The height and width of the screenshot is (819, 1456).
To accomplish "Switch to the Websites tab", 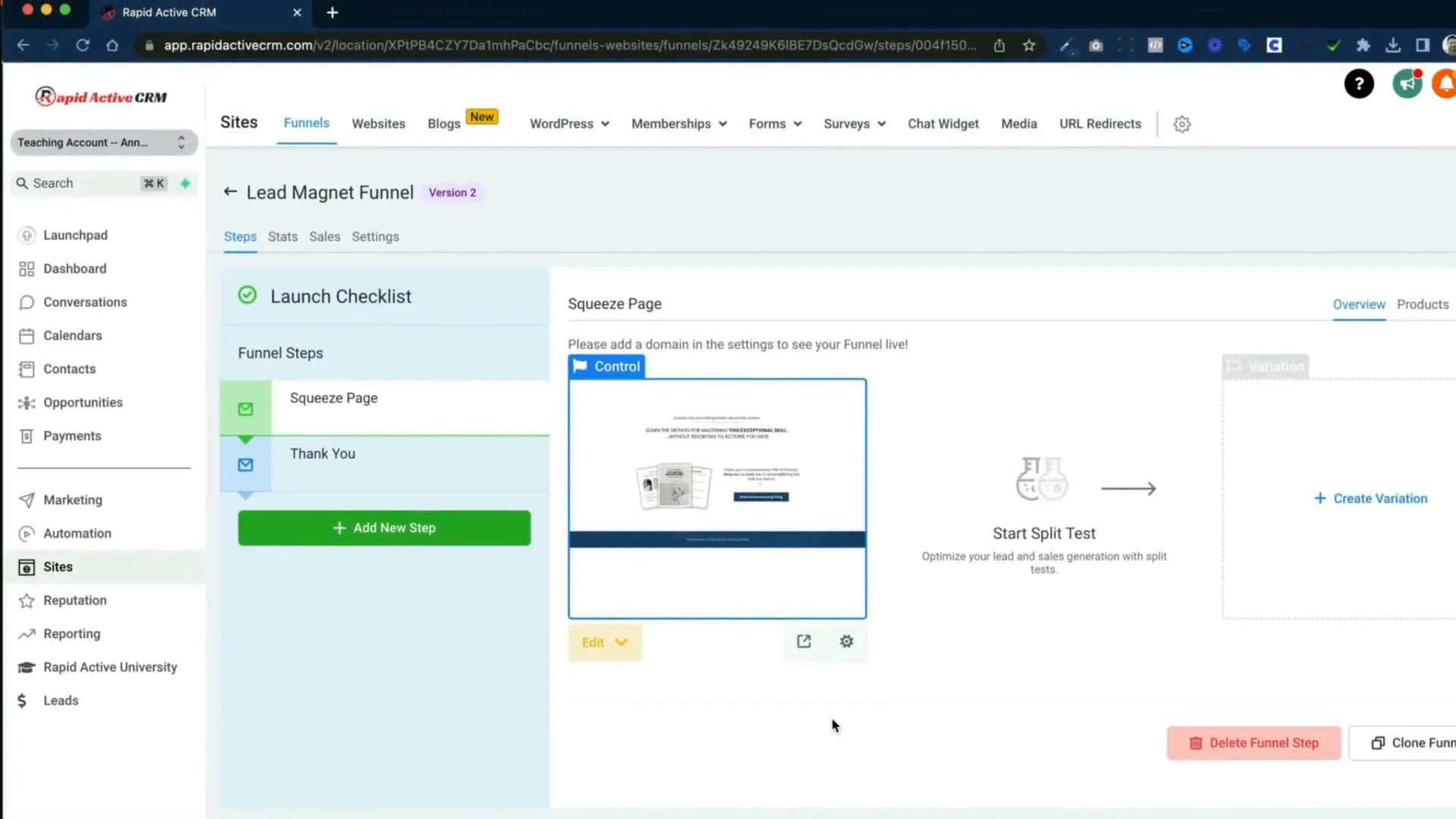I will (378, 124).
